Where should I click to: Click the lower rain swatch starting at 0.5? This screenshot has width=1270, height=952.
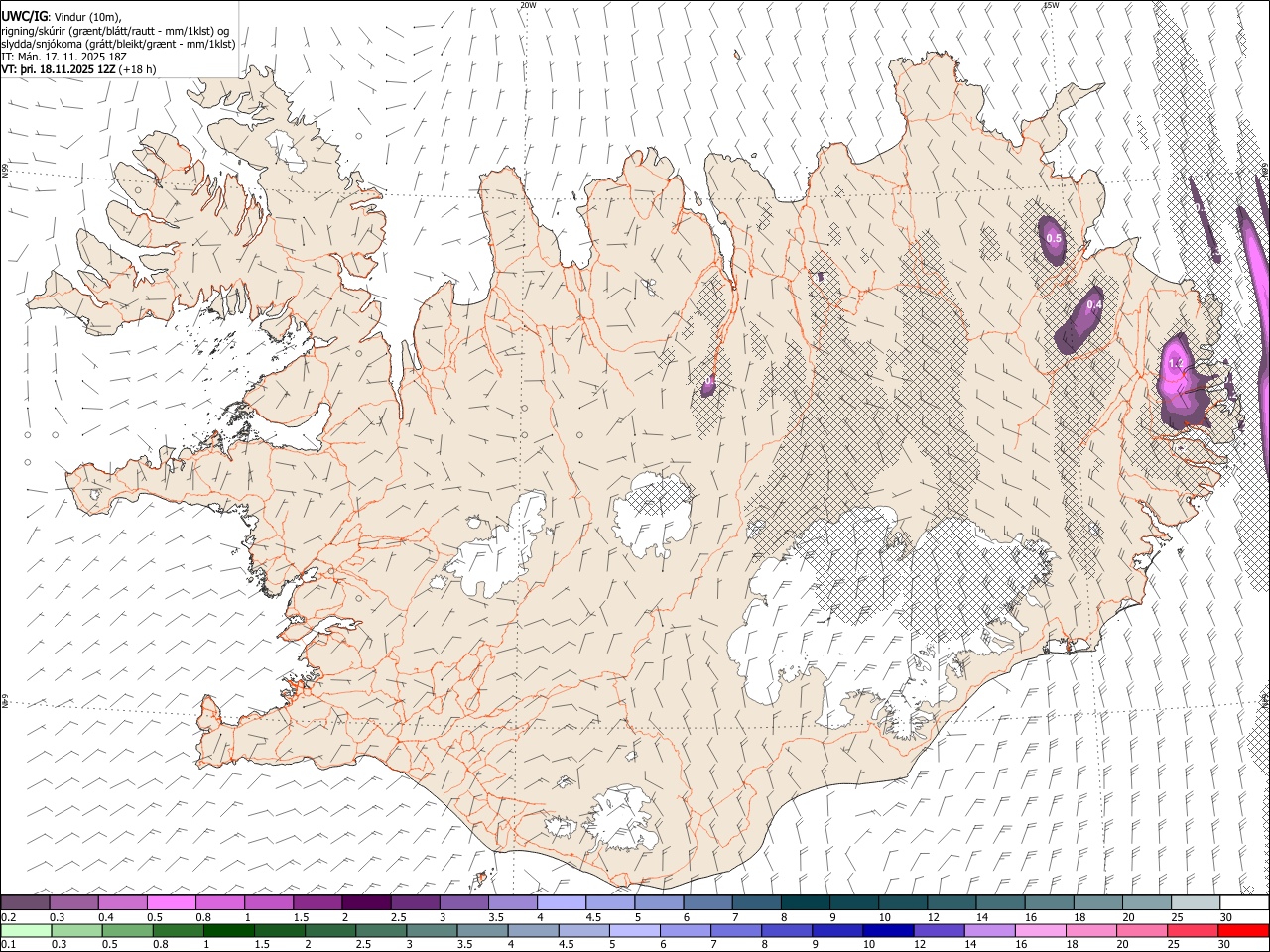click(127, 930)
